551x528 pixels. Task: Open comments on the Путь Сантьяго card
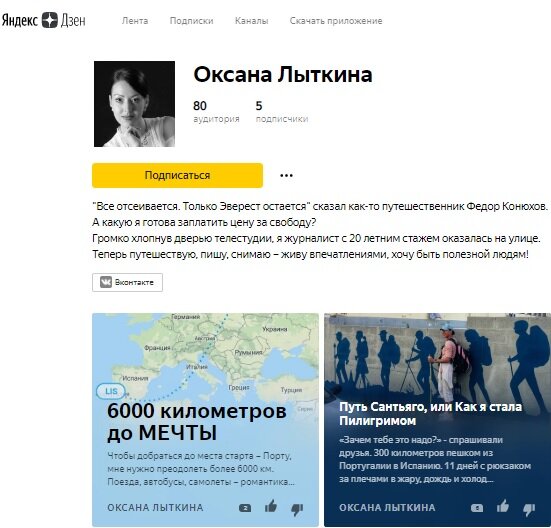point(477,508)
